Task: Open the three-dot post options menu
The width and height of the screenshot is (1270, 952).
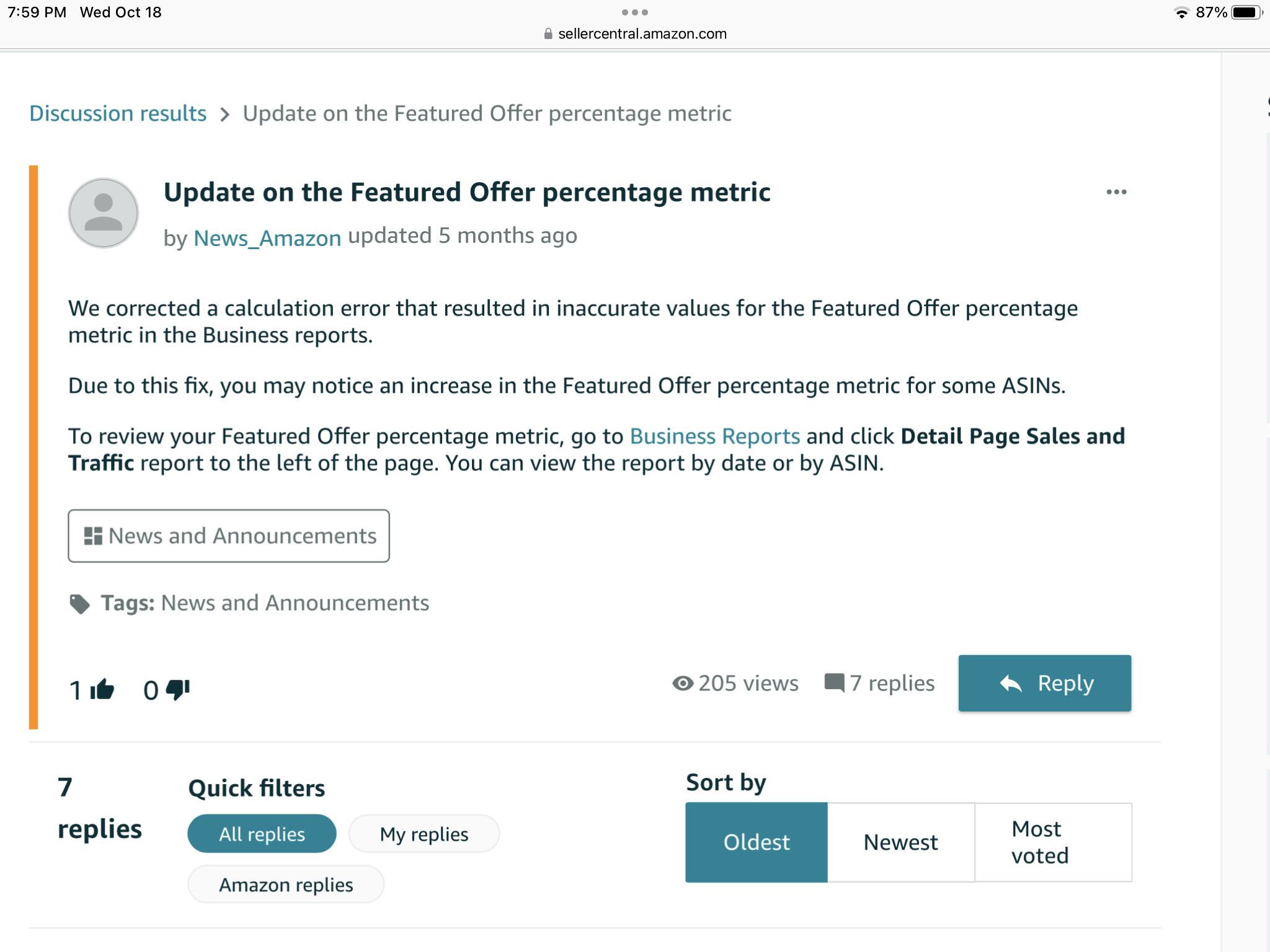Action: coord(1116,192)
